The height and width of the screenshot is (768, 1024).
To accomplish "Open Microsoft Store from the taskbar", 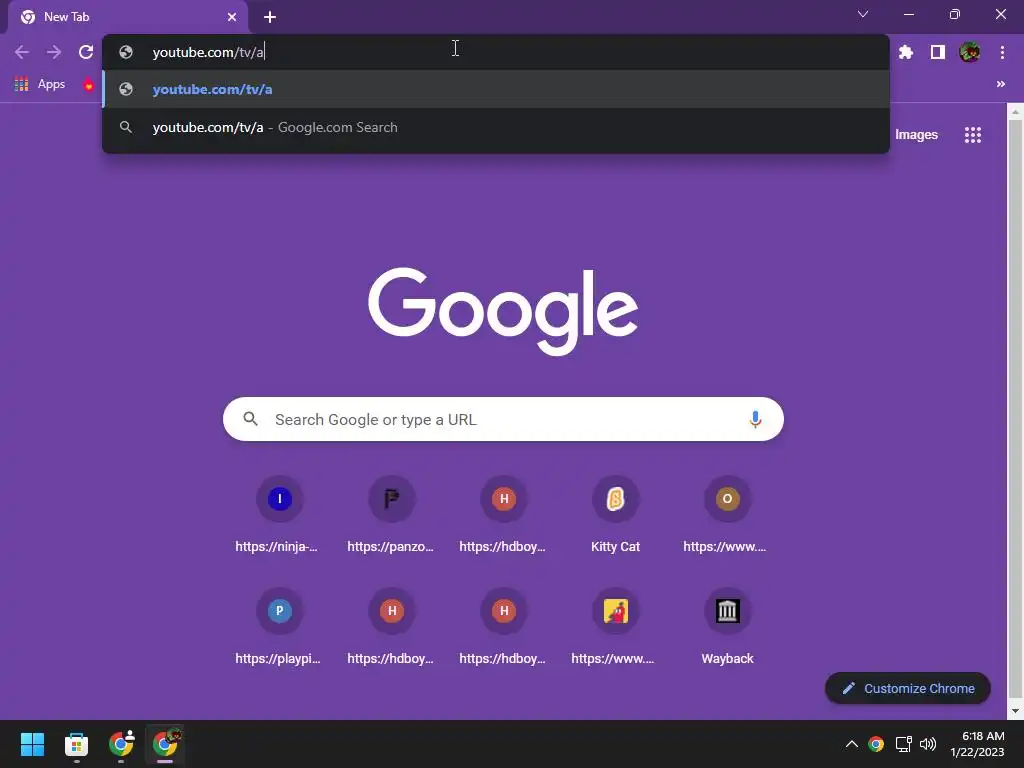I will point(76,744).
